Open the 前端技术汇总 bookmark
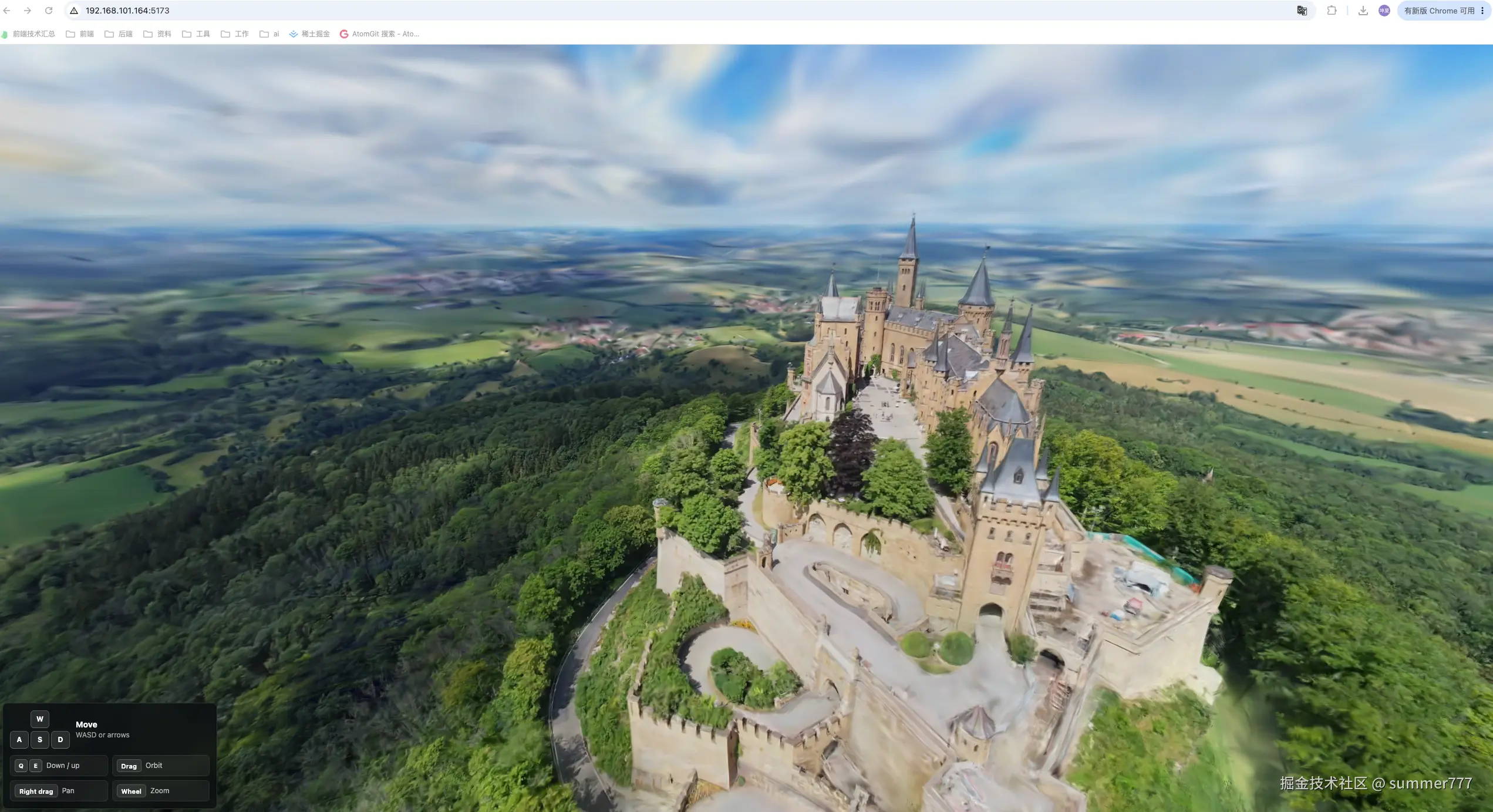The width and height of the screenshot is (1493, 812). click(x=28, y=34)
